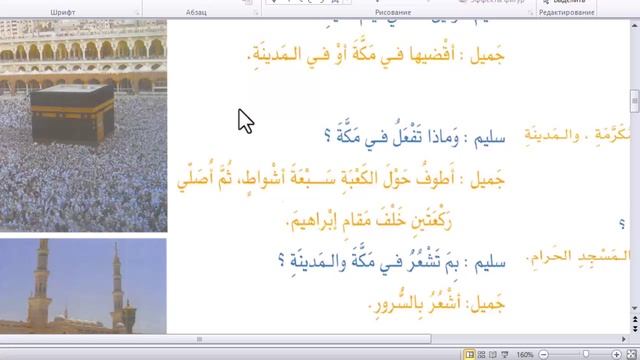Screen dimensions: 640x360
Task: Click the 'Редактирование' group label
Action: (567, 13)
